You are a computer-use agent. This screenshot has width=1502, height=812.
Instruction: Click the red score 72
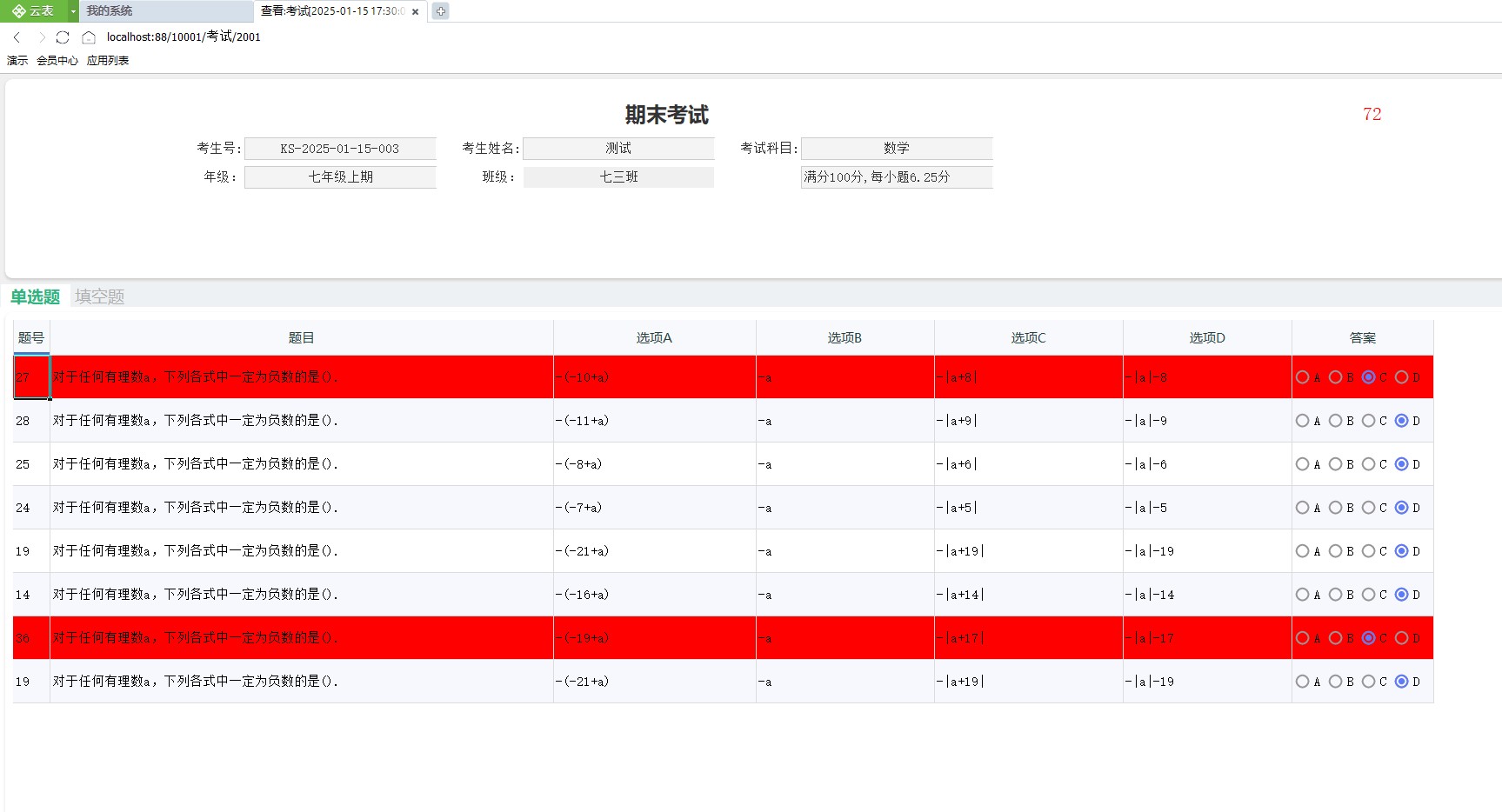click(x=1372, y=115)
